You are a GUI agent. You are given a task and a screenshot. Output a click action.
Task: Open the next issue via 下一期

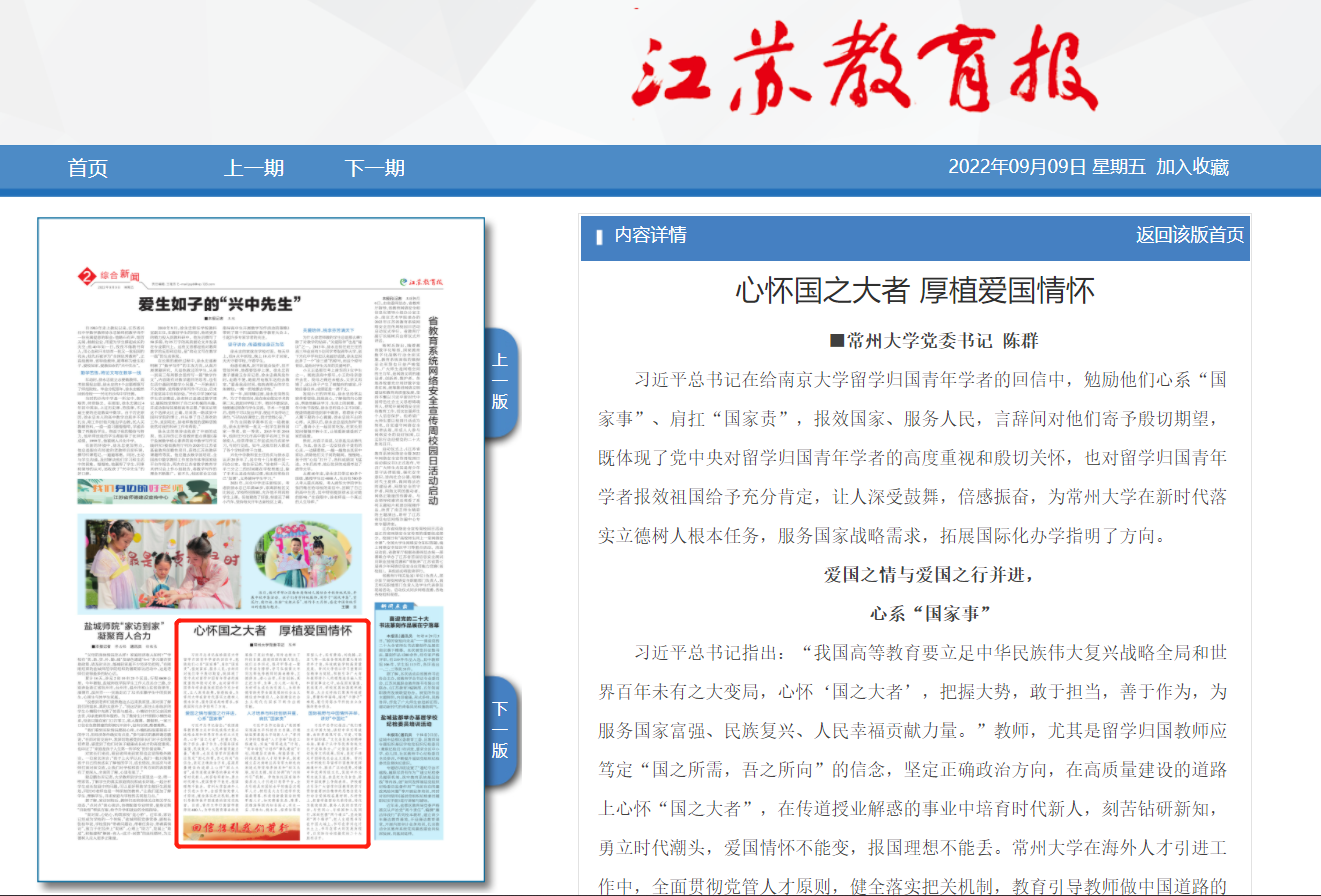375,168
